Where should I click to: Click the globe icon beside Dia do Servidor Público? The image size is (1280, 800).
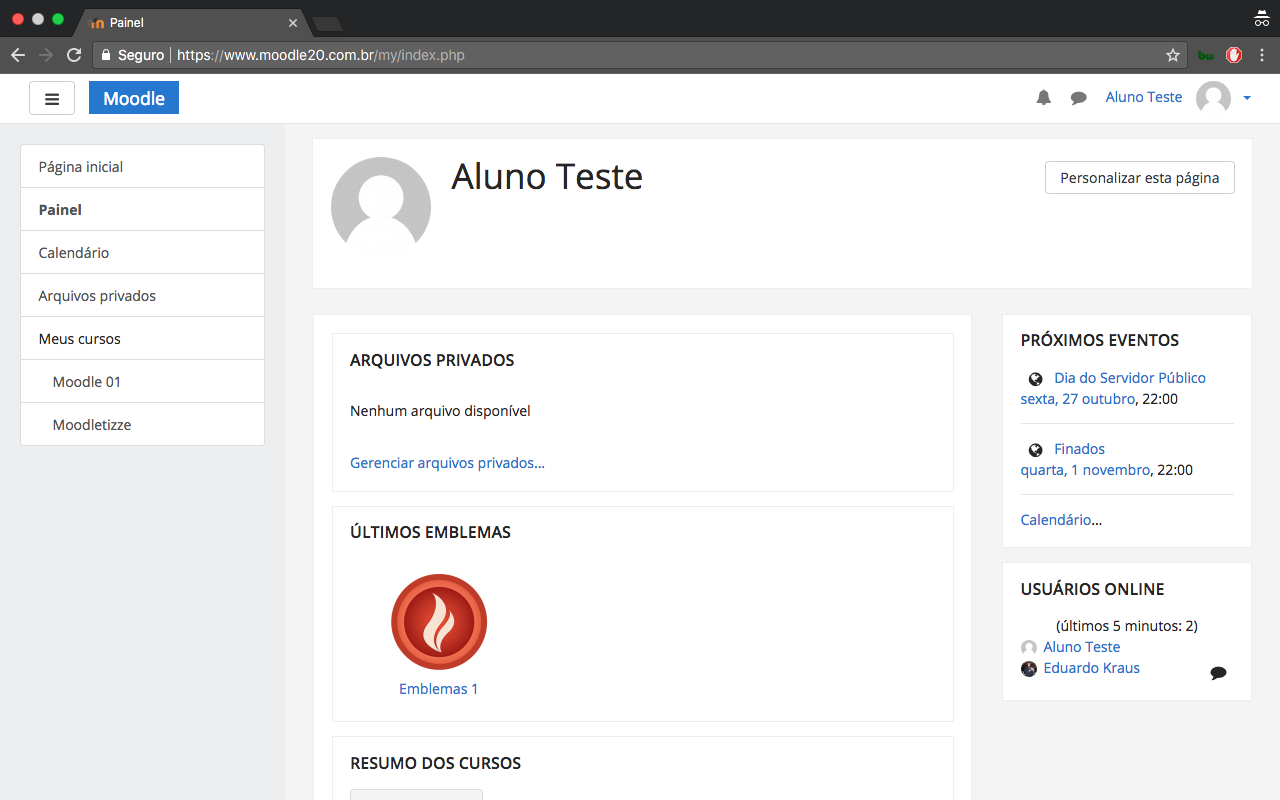tap(1036, 379)
